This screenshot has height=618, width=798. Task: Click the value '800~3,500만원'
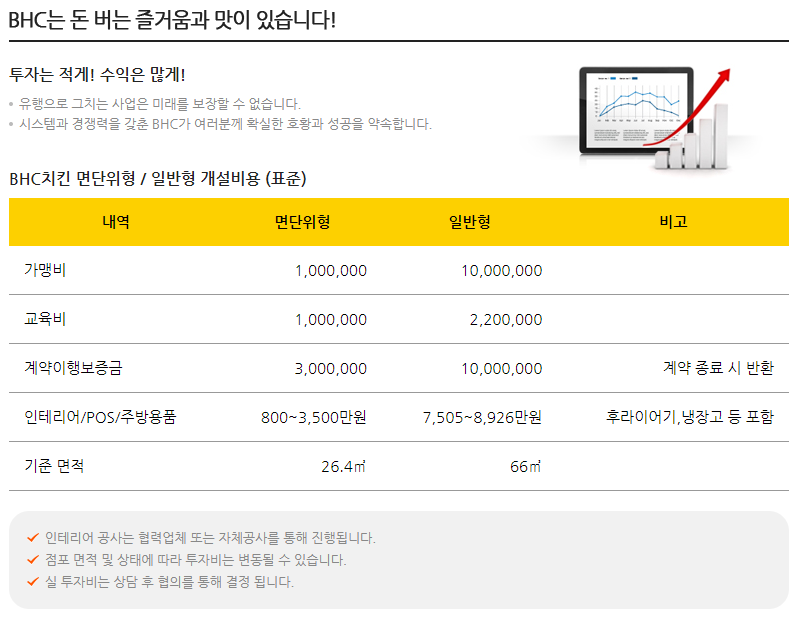(x=314, y=417)
